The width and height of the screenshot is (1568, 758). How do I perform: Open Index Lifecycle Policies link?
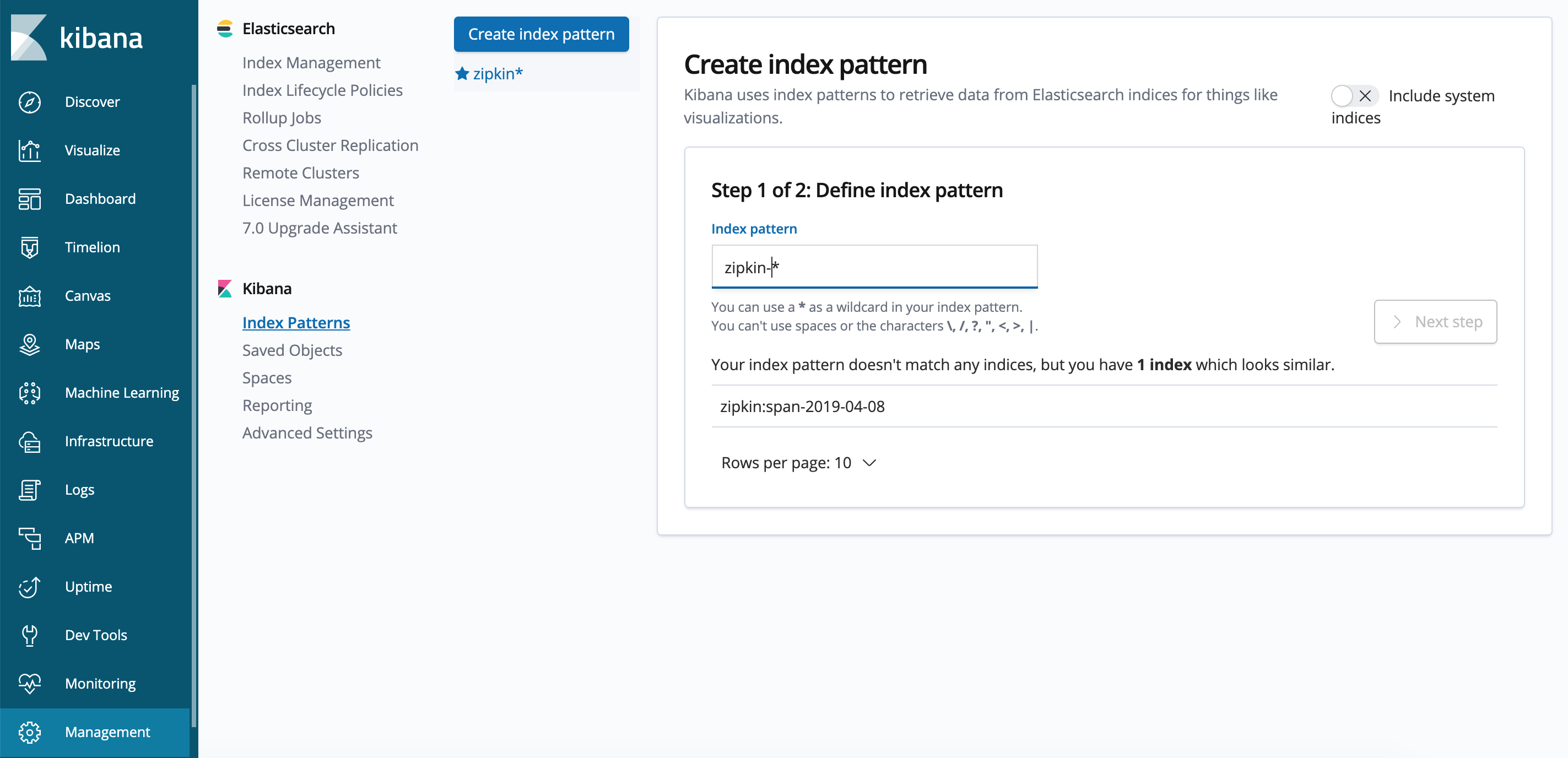tap(323, 90)
